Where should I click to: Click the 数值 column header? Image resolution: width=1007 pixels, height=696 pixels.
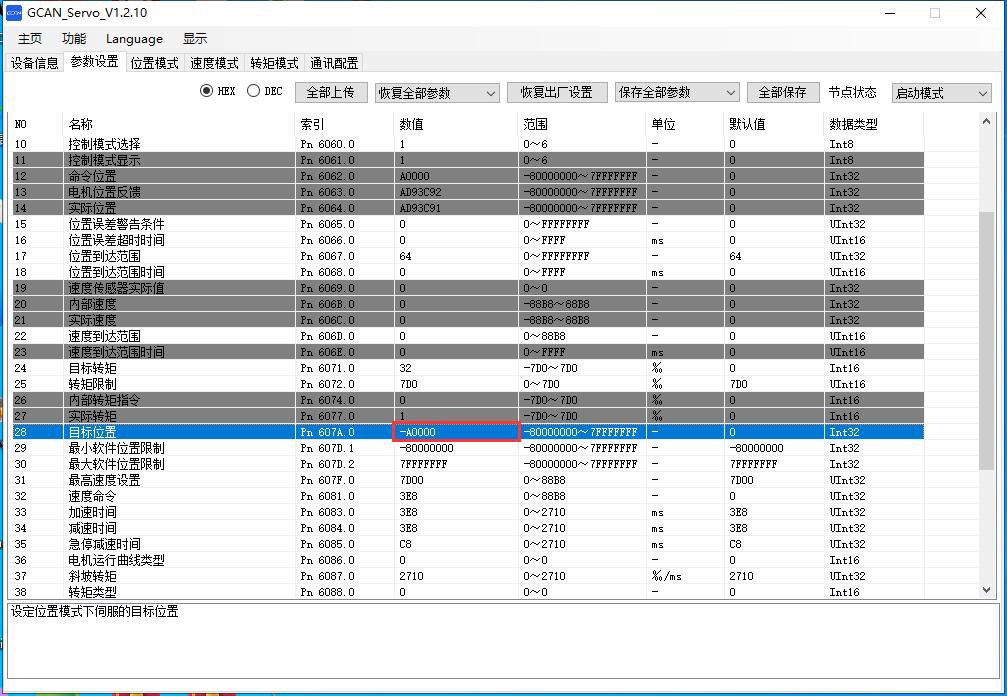tap(411, 124)
